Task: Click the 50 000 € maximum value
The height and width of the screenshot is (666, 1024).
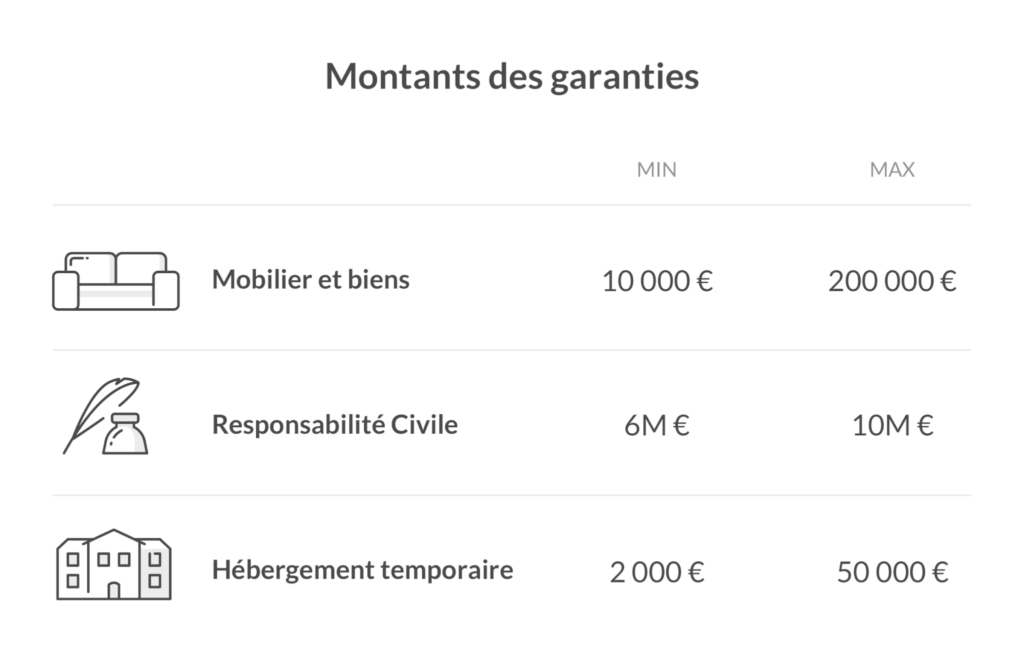Action: point(891,572)
